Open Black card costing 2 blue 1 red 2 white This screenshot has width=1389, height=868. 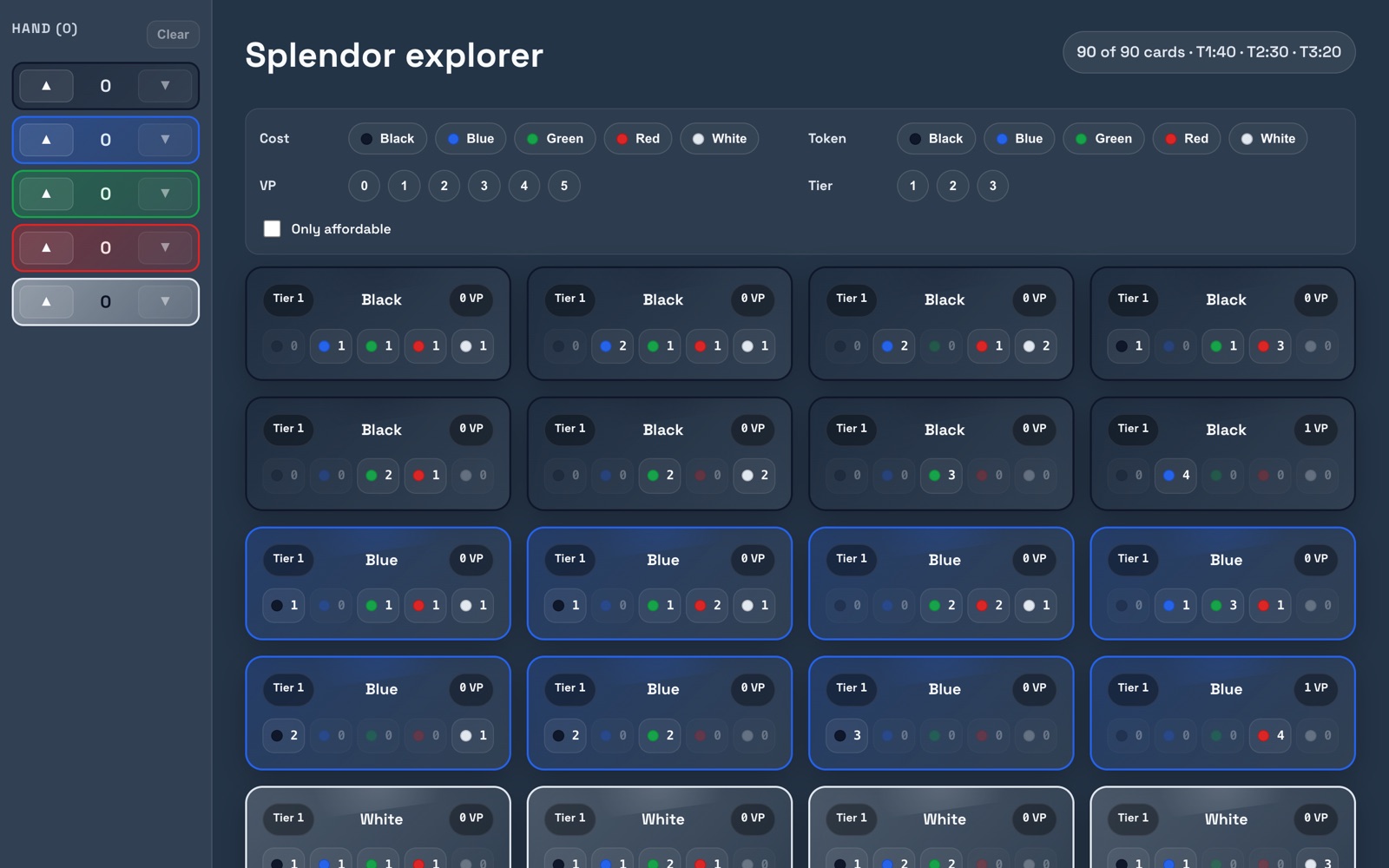tap(941, 324)
